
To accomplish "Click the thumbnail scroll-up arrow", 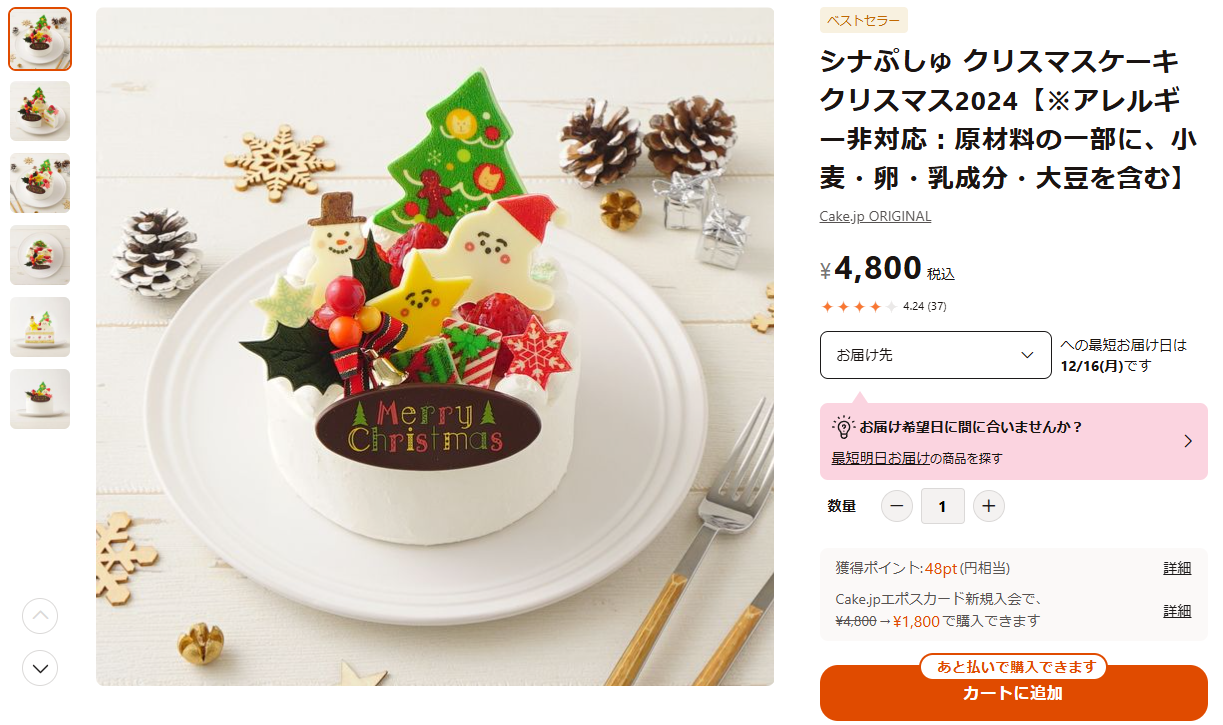I will [40, 616].
